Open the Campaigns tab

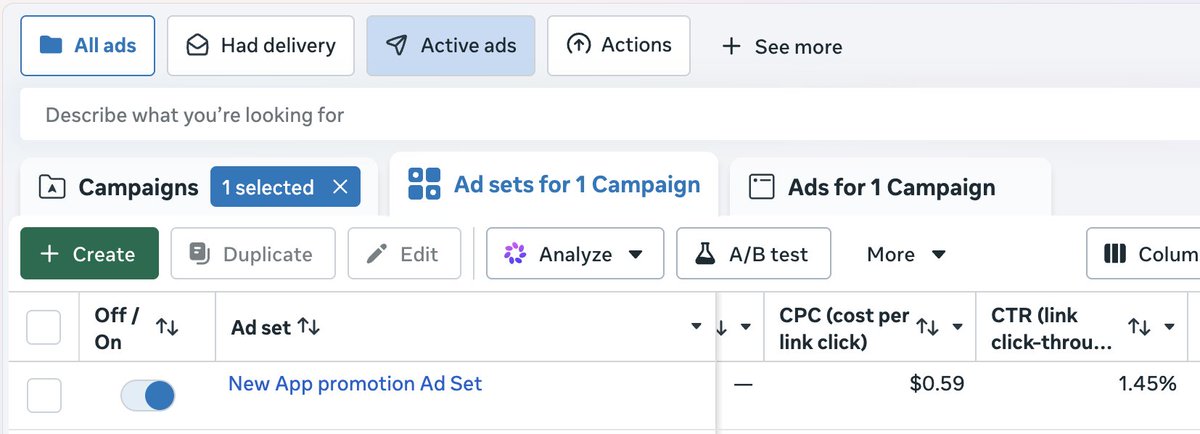click(119, 187)
